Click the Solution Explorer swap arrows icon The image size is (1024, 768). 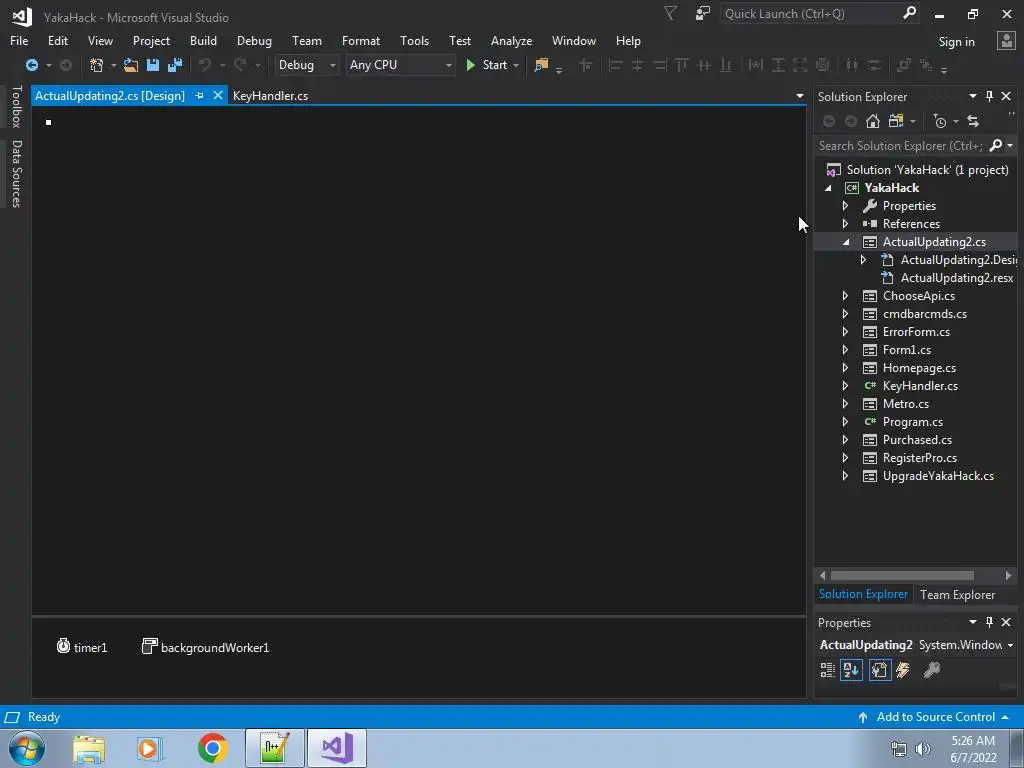click(973, 121)
